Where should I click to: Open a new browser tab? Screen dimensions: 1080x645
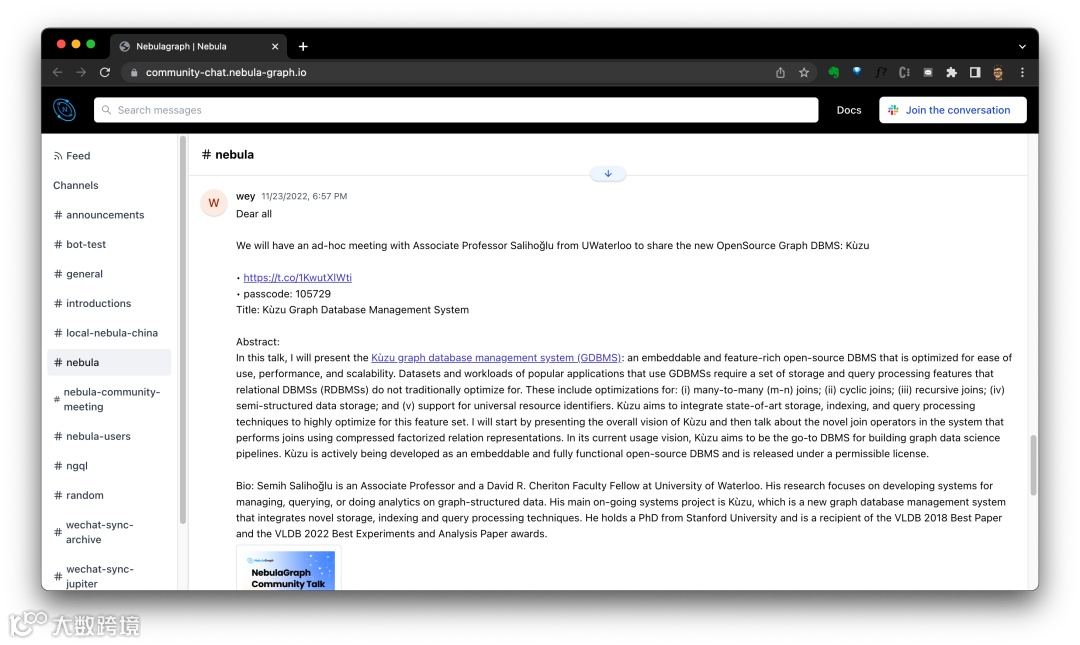[x=303, y=46]
